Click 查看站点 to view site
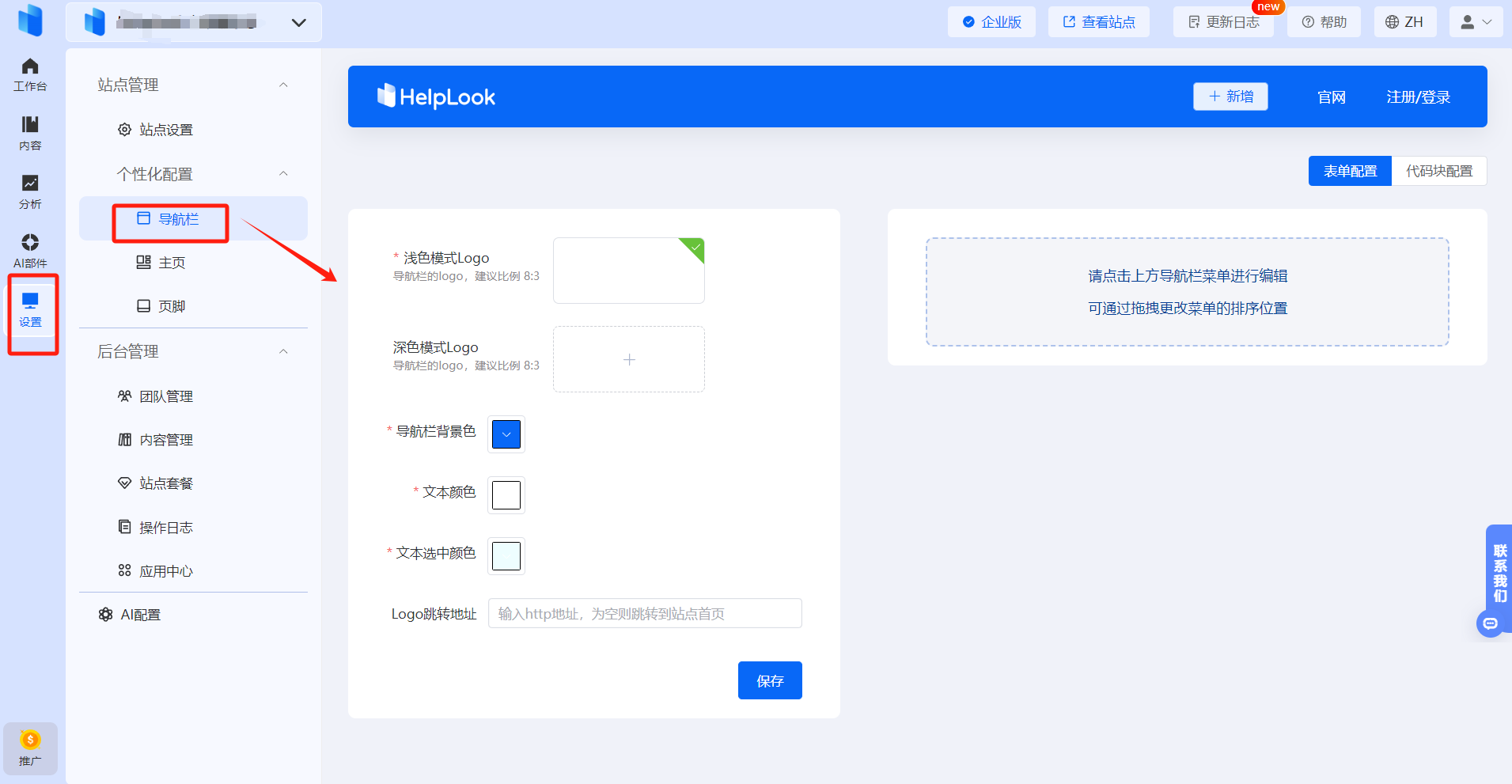Screen dimensions: 1512x784 click(1099, 22)
